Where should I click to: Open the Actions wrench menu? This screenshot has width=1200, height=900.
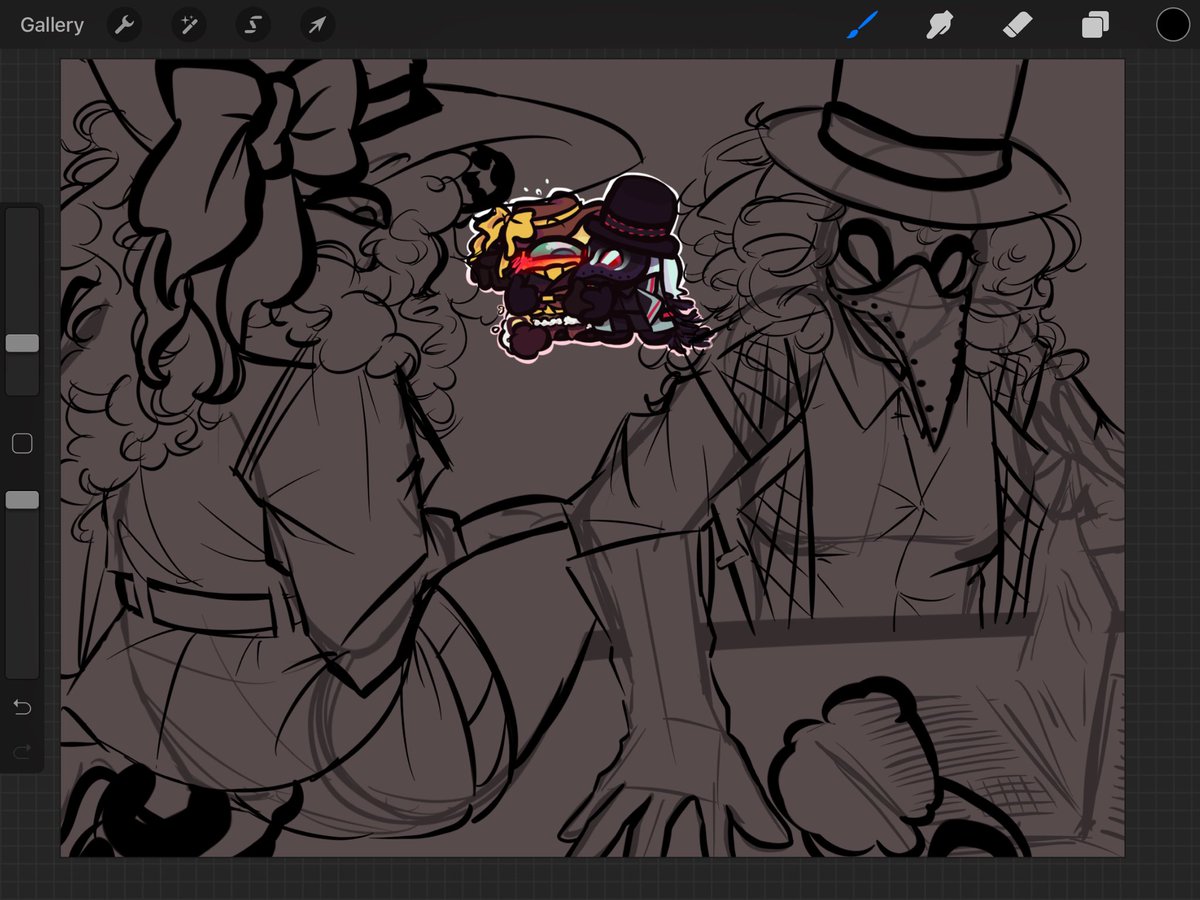point(124,25)
